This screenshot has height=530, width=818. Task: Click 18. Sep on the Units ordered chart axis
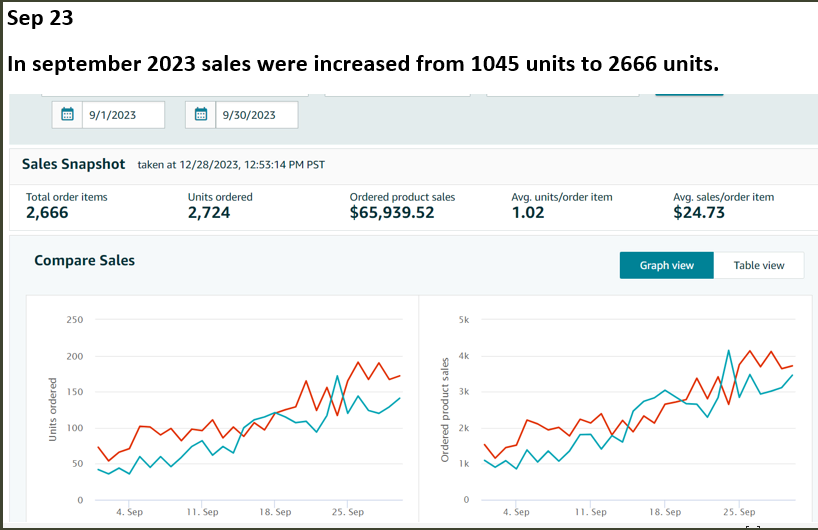[274, 512]
